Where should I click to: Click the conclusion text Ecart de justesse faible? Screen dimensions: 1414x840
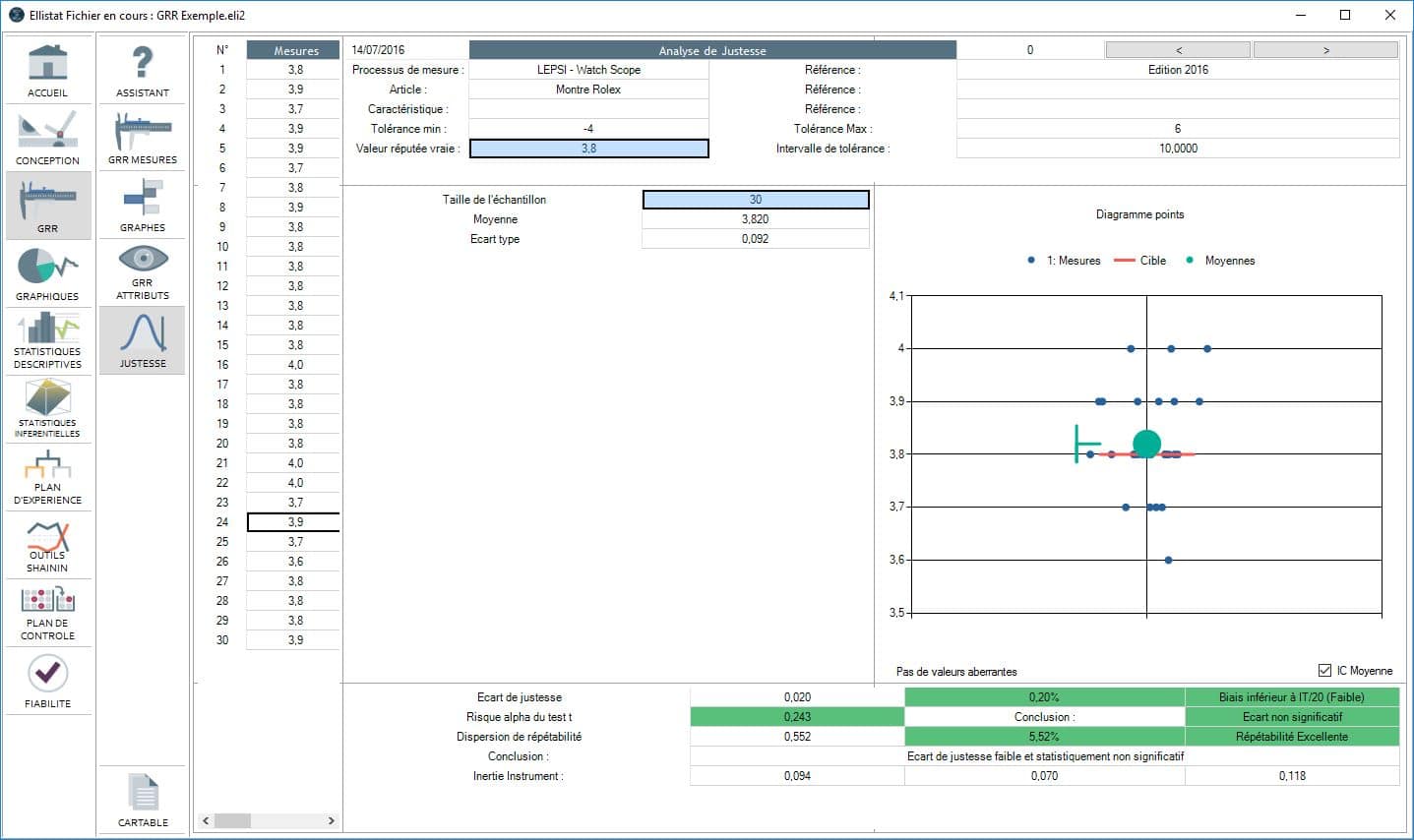coord(1045,756)
